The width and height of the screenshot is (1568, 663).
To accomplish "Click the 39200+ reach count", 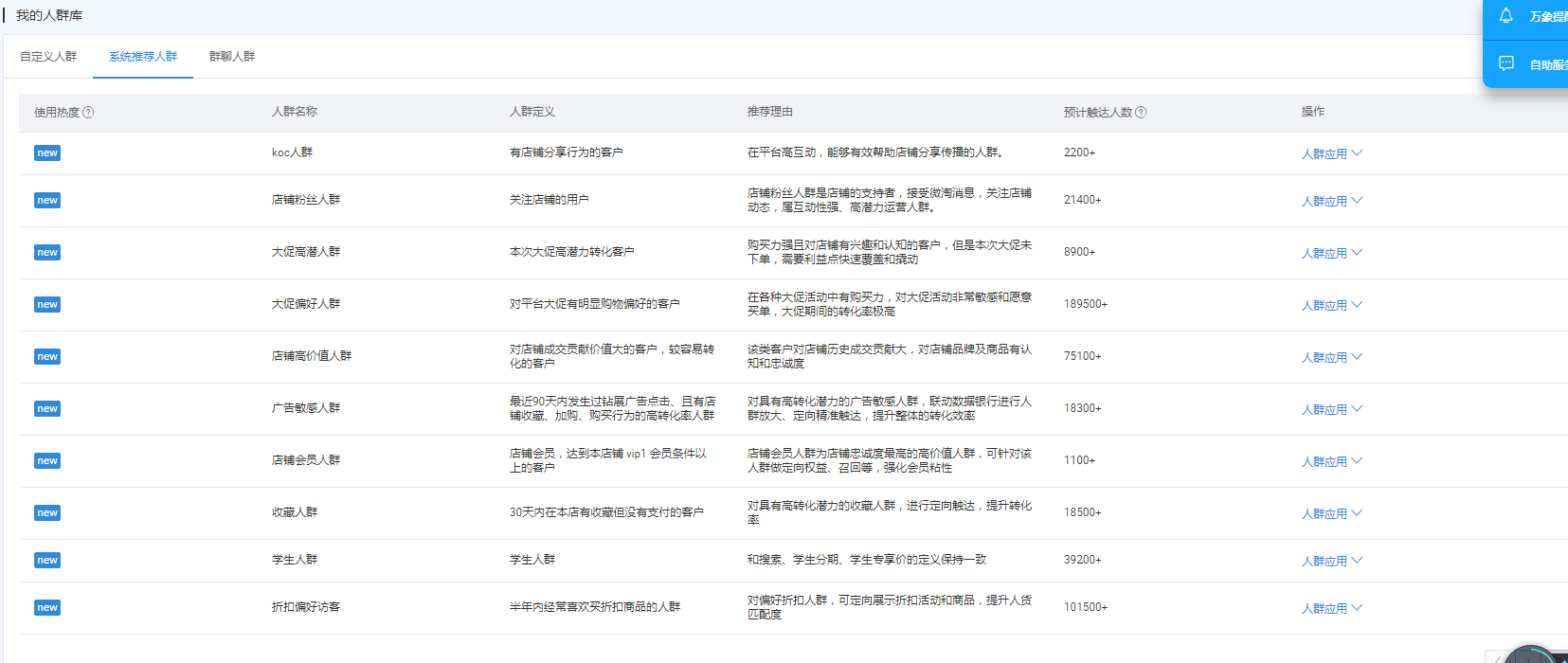I will pyautogui.click(x=1082, y=560).
